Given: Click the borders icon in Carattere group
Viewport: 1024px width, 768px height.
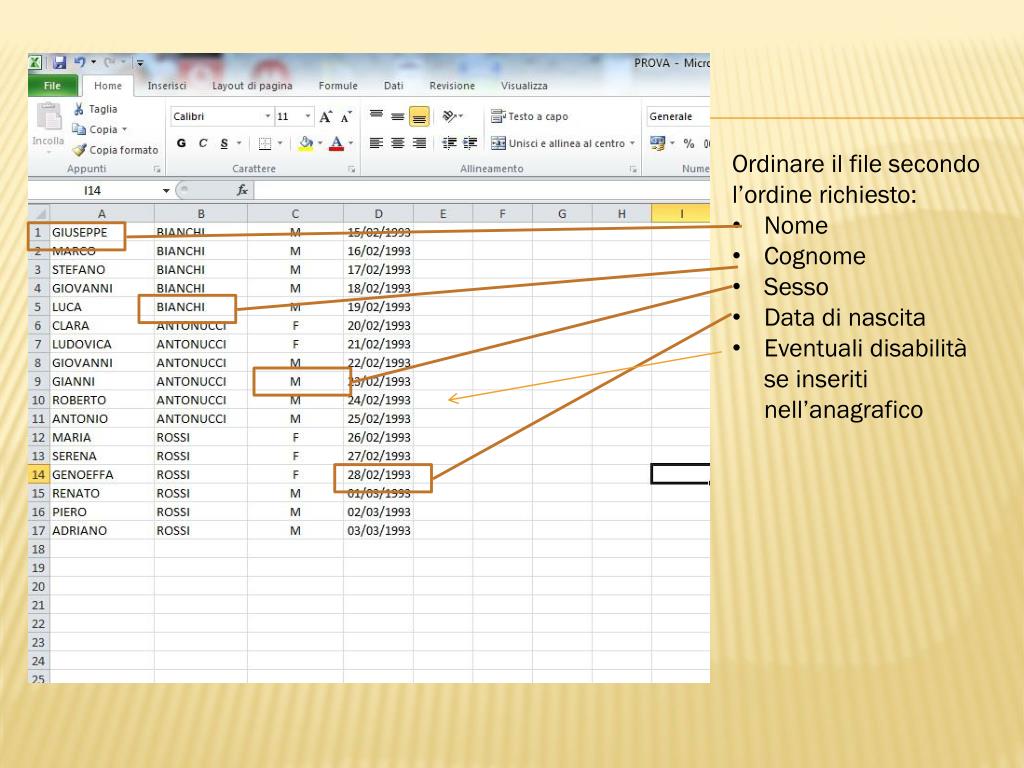Looking at the screenshot, I should 265,144.
